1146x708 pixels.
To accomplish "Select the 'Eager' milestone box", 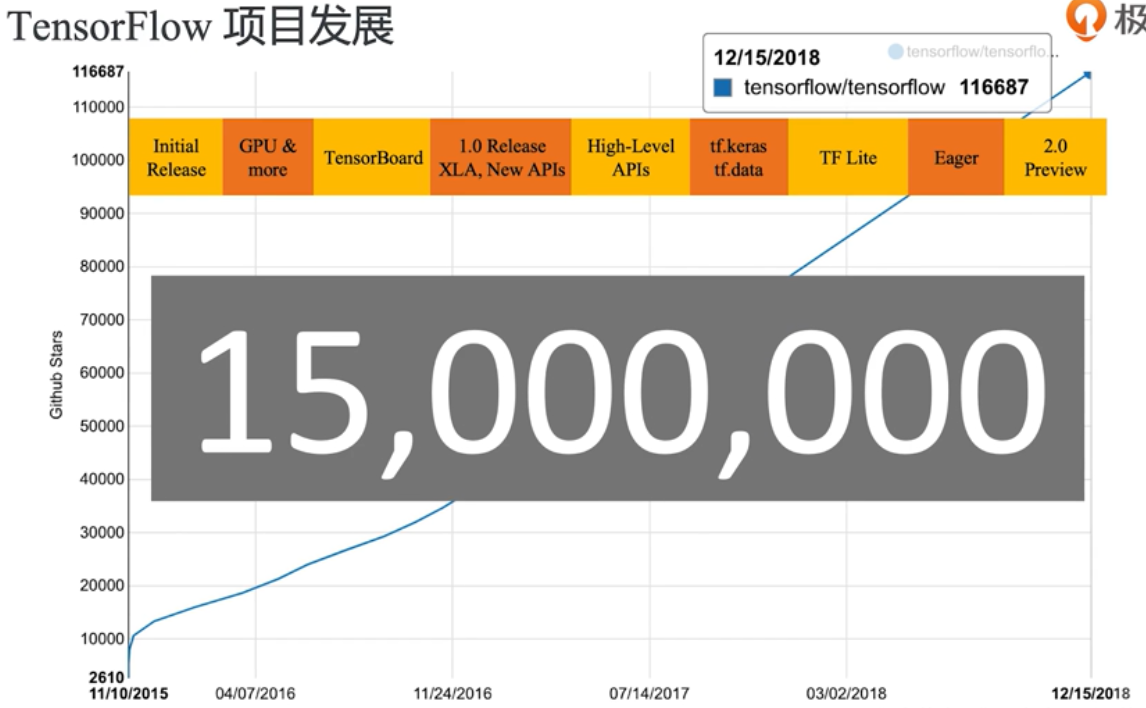I will point(955,157).
